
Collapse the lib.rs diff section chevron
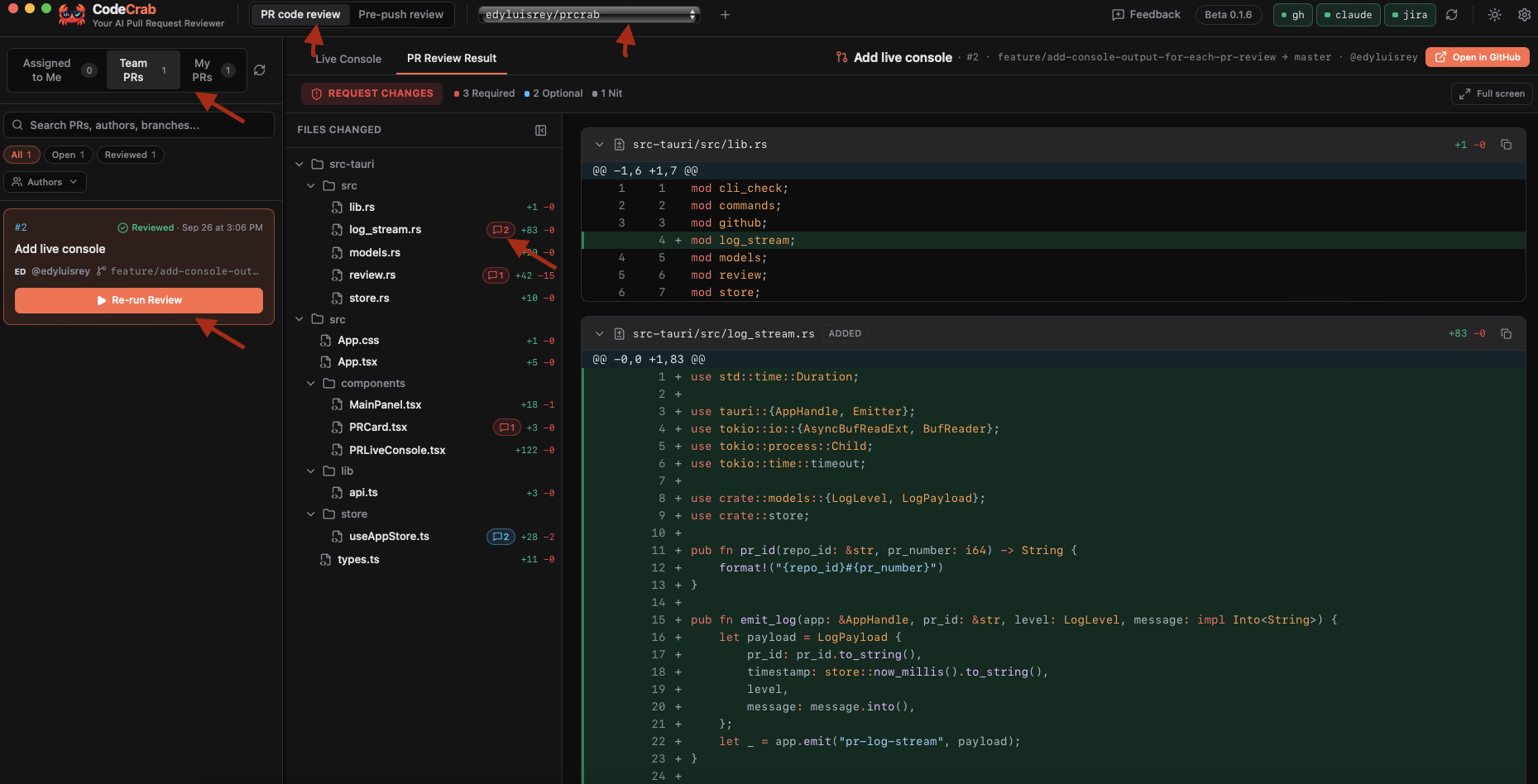point(600,145)
